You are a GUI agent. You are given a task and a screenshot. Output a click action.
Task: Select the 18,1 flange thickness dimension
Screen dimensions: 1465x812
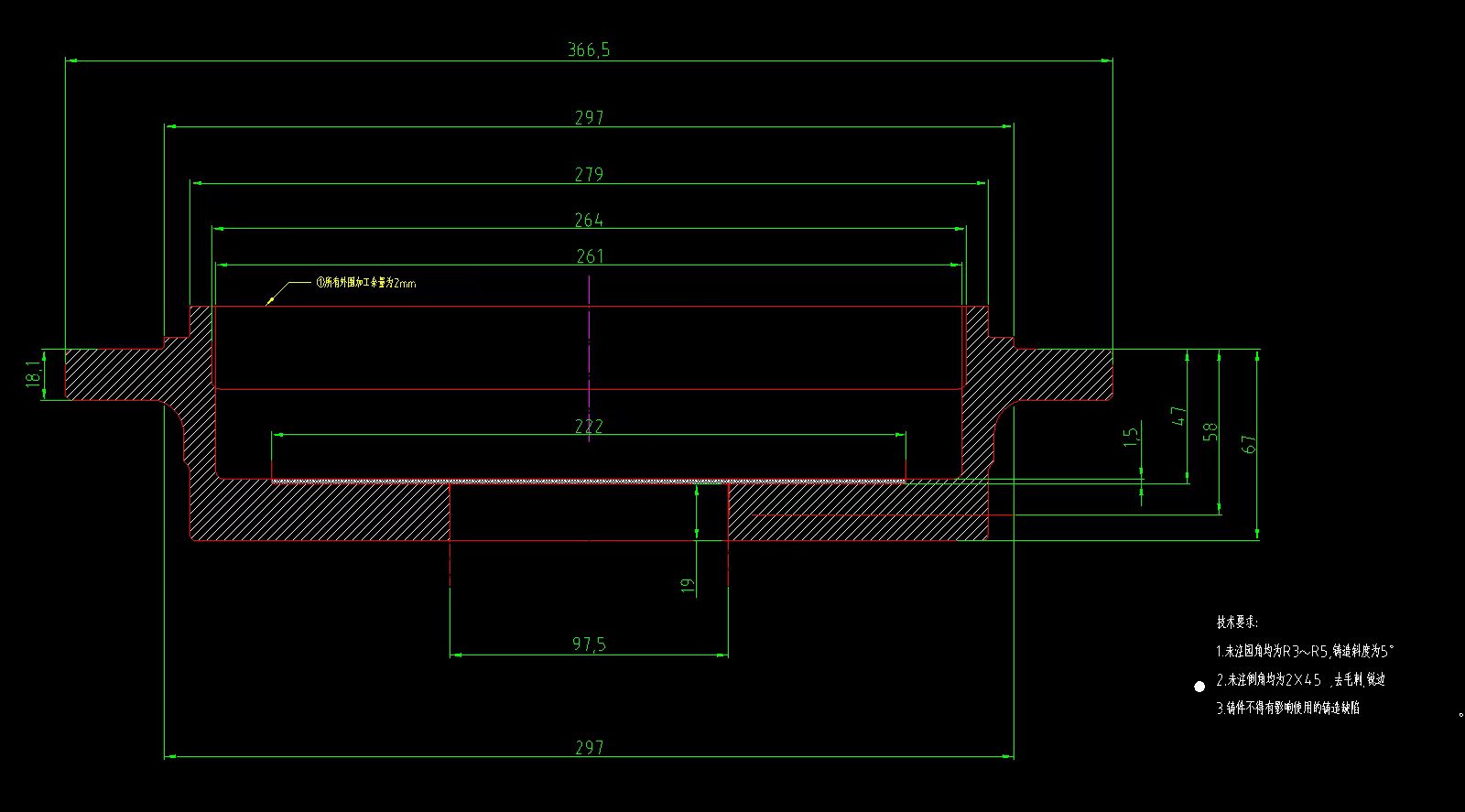33,374
